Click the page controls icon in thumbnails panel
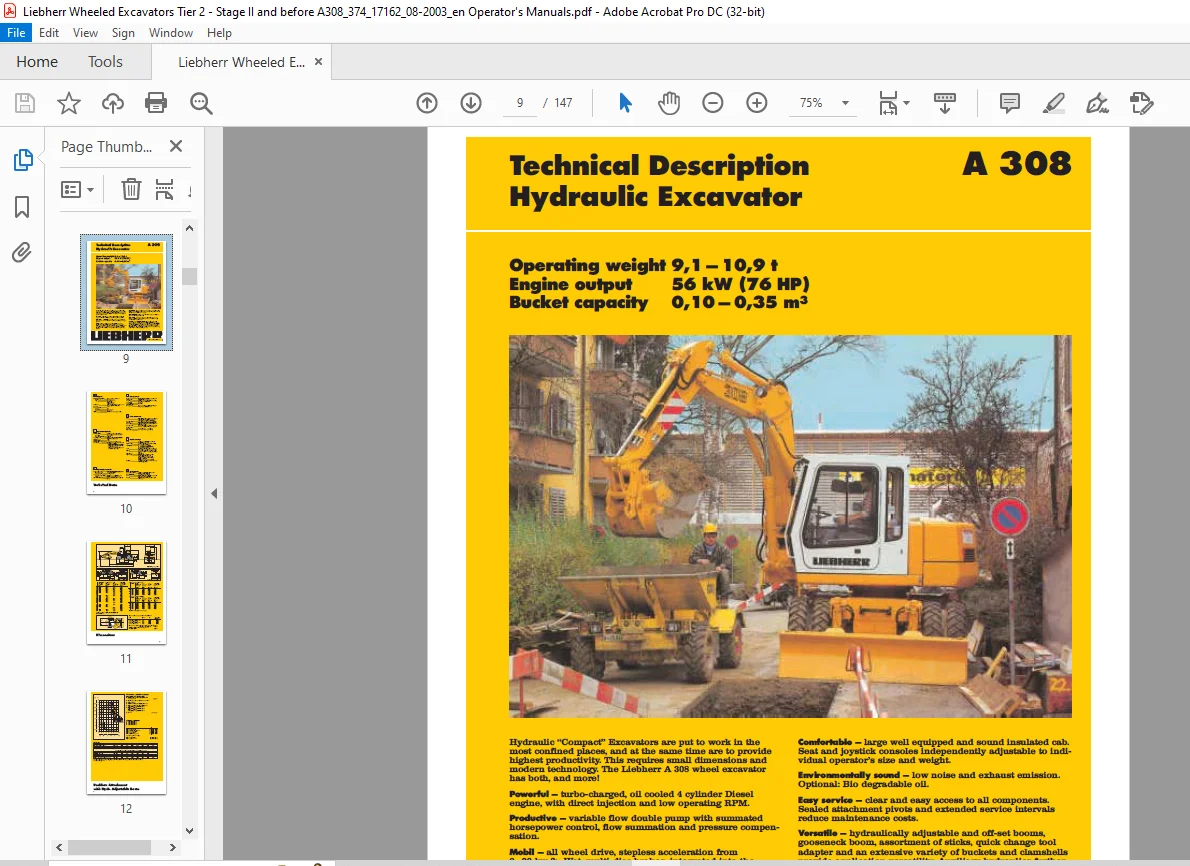1190x866 pixels. (164, 189)
